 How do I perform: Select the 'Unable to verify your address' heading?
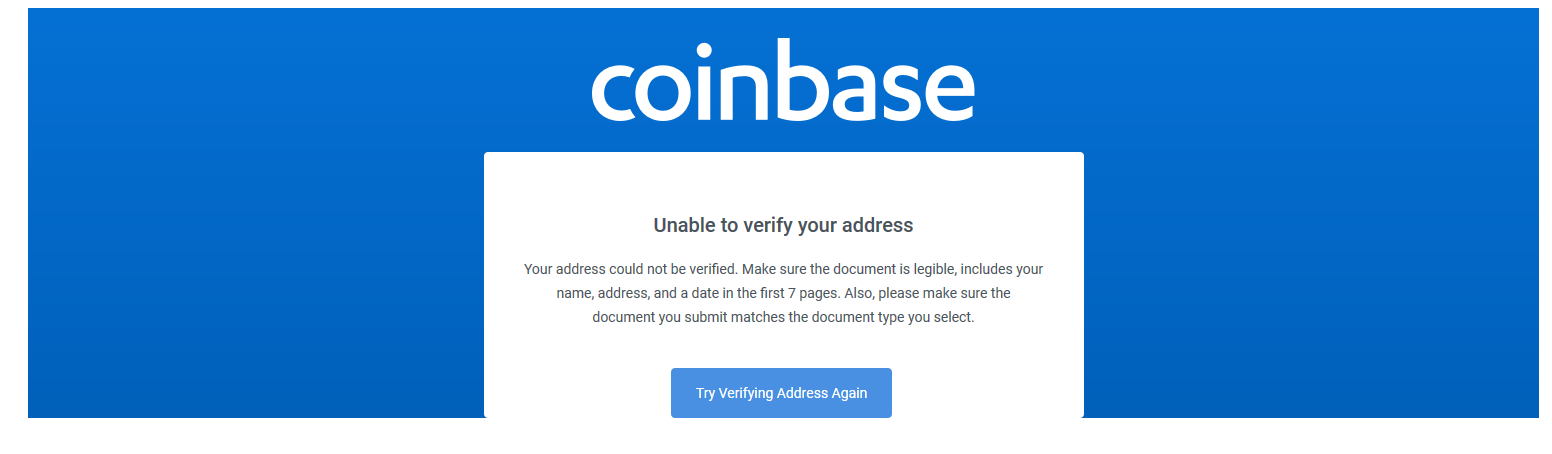click(x=783, y=225)
